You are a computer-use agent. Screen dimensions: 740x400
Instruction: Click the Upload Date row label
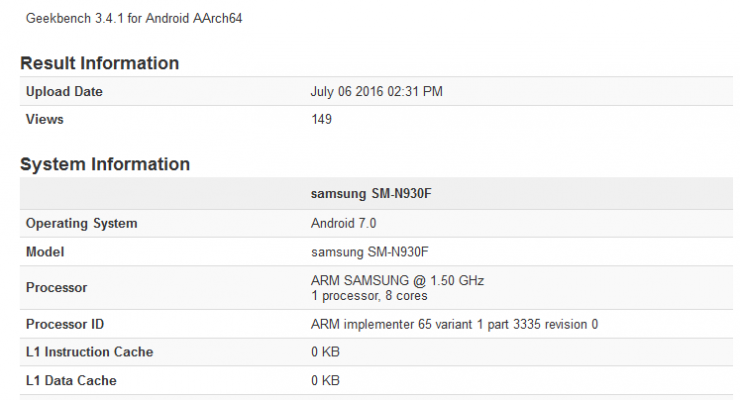(x=64, y=92)
